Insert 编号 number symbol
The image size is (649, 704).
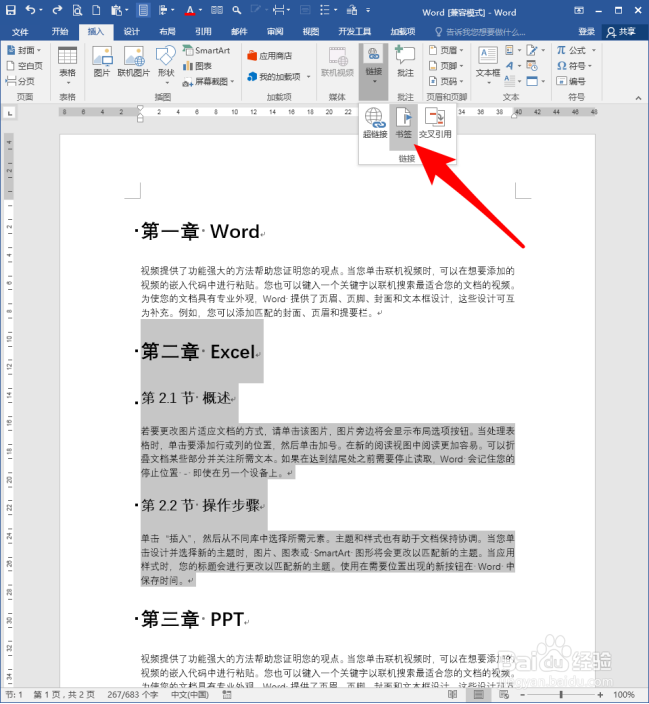coord(571,81)
